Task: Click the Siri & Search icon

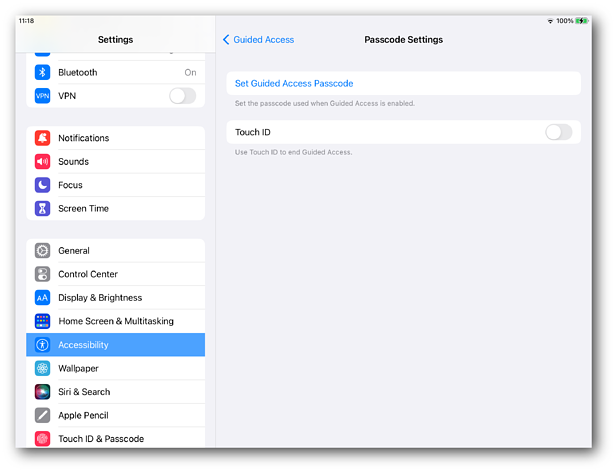Action: (x=42, y=392)
